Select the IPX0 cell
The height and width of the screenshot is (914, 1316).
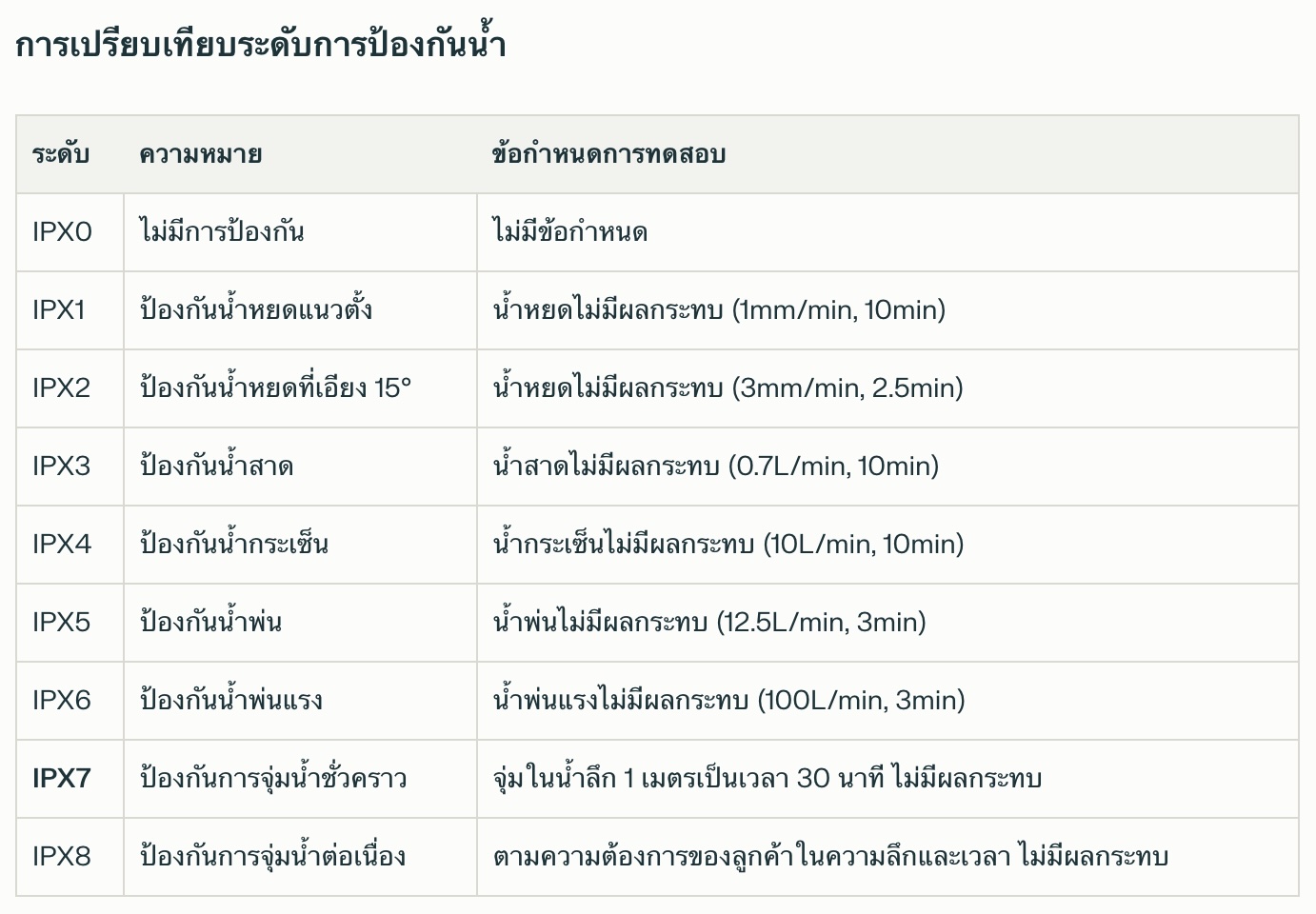coord(62,232)
